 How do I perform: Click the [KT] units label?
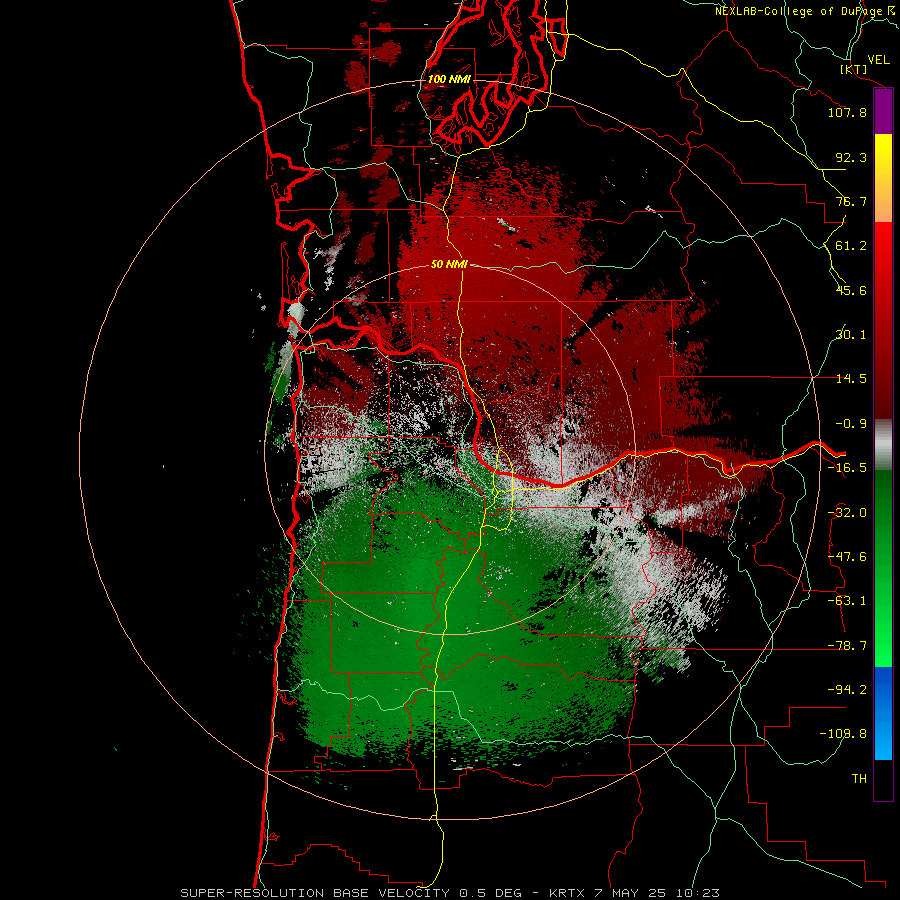[x=854, y=69]
